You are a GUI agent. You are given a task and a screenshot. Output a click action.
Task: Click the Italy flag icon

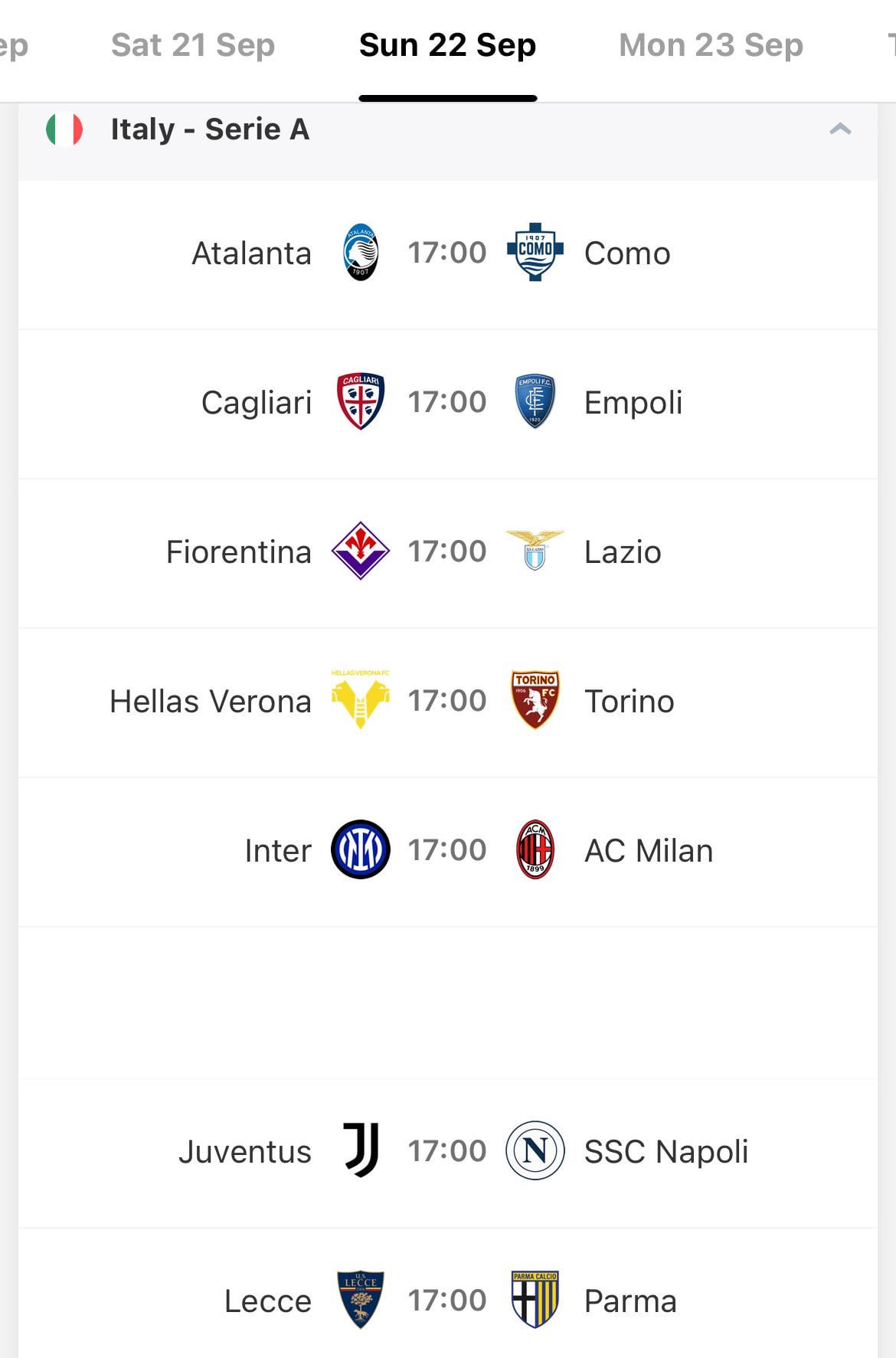point(64,129)
